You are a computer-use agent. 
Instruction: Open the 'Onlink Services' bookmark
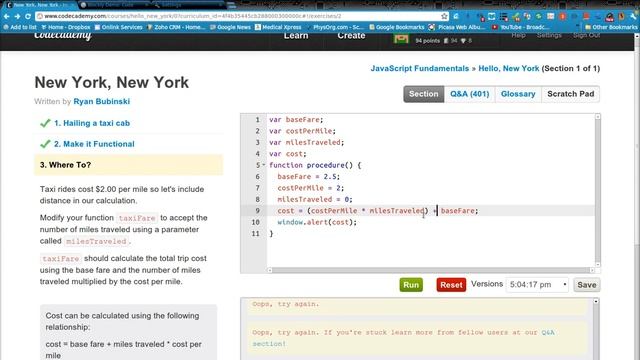pyautogui.click(x=118, y=27)
